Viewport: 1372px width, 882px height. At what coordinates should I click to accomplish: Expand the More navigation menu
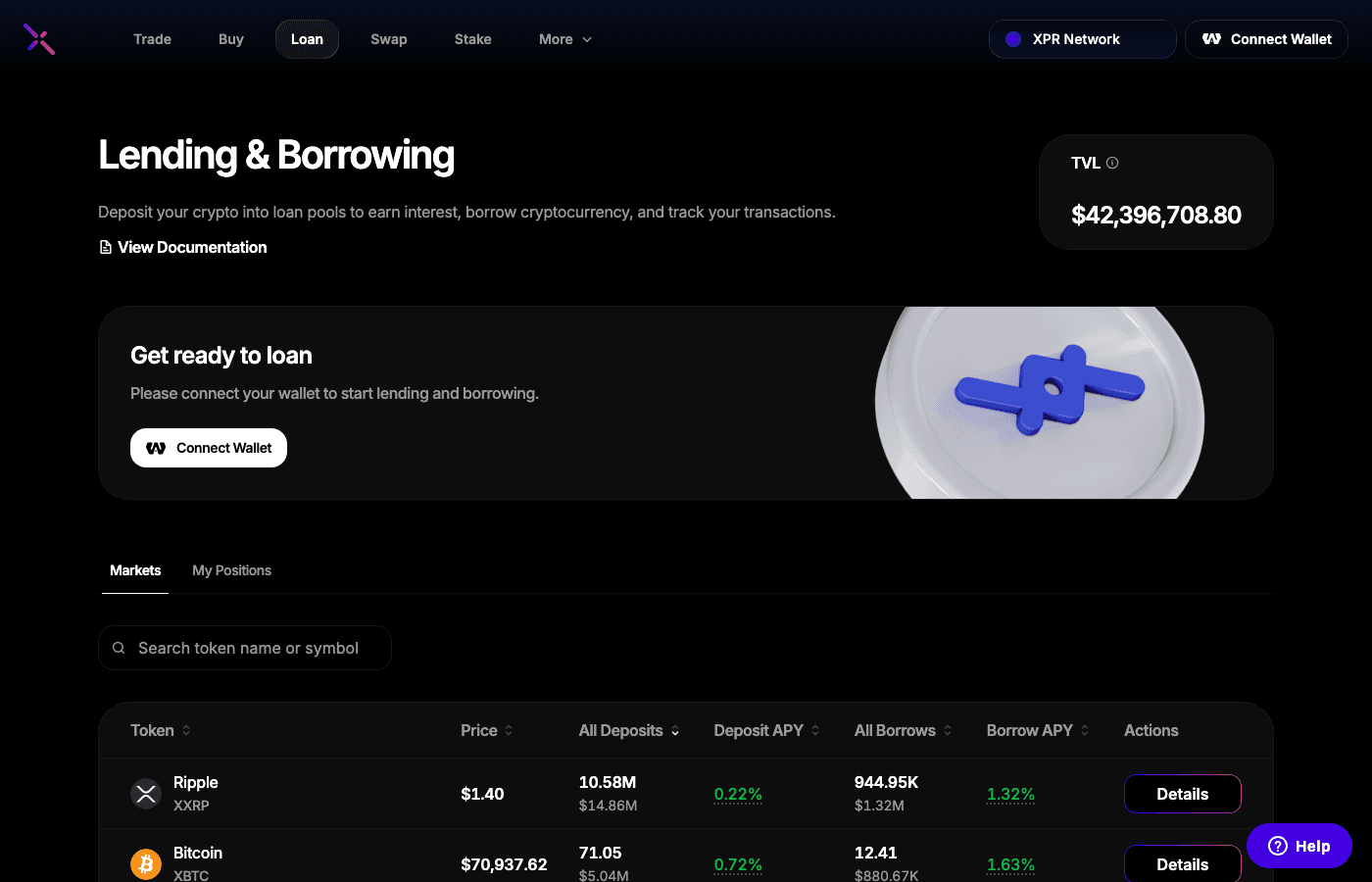point(564,39)
